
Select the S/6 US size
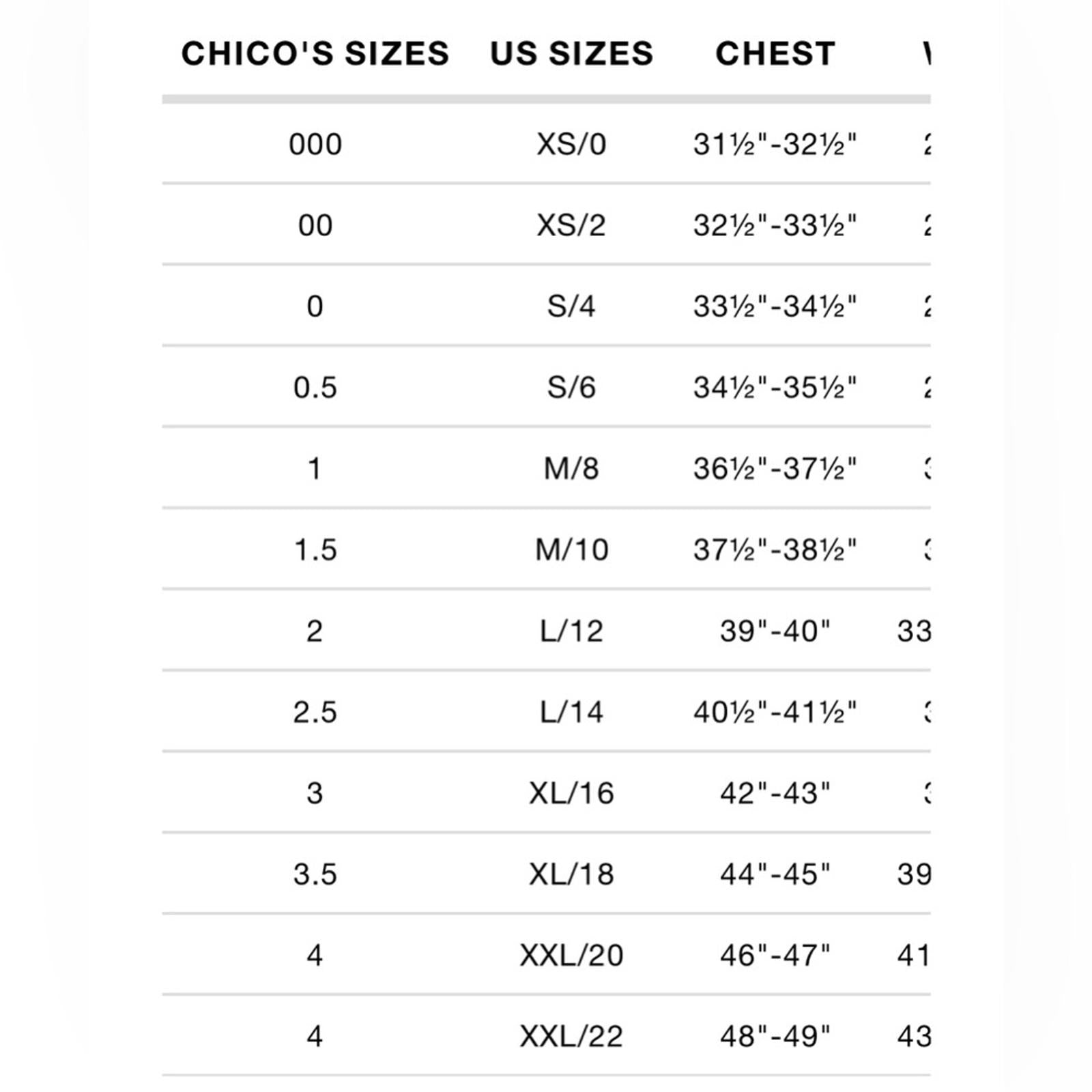click(571, 388)
